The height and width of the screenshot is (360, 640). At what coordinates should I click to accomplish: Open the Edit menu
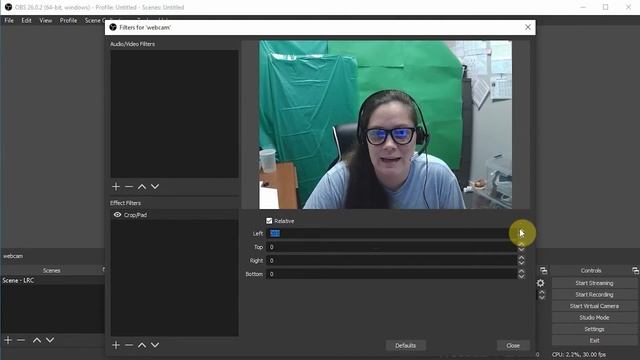27,20
